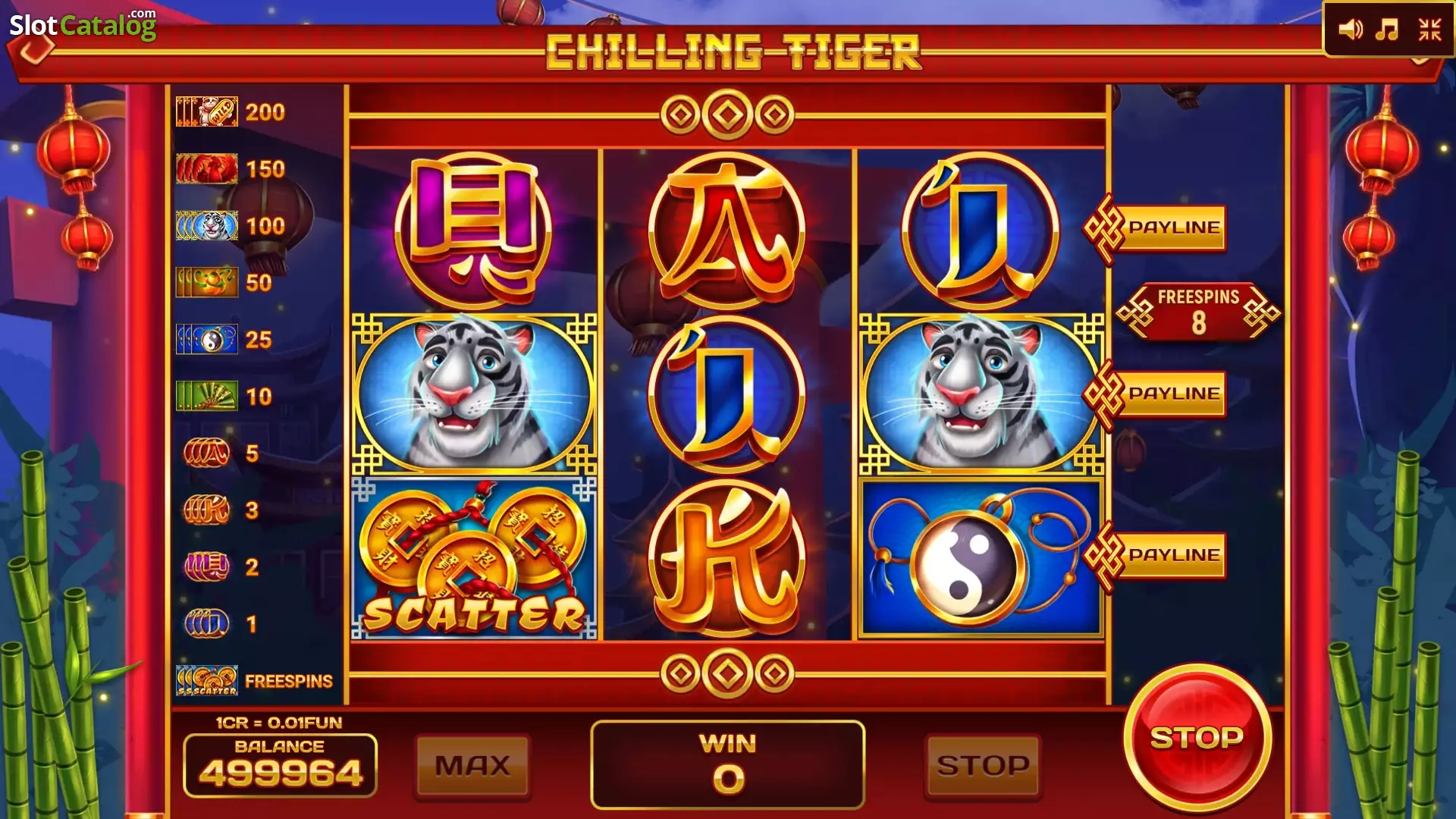Click the SCATTER coins symbol on first reel

click(x=474, y=558)
